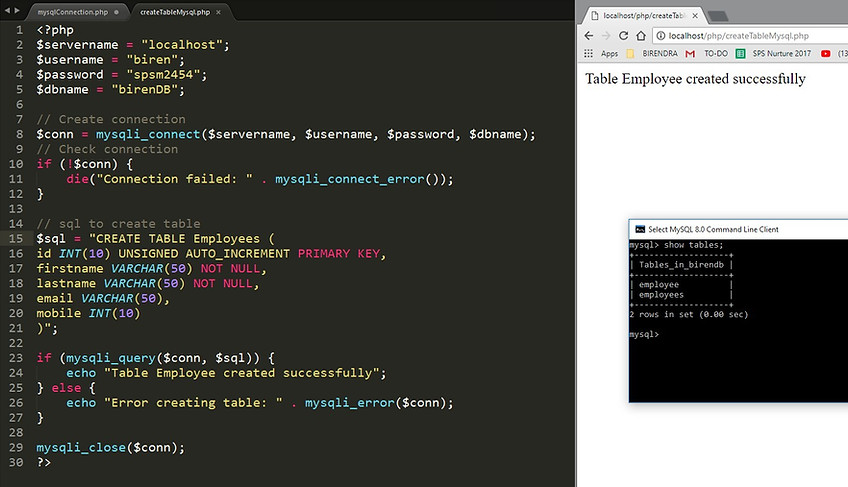Go to next tab arrow in editor
Viewport: 848px width, 487px height.
[x=17, y=10]
